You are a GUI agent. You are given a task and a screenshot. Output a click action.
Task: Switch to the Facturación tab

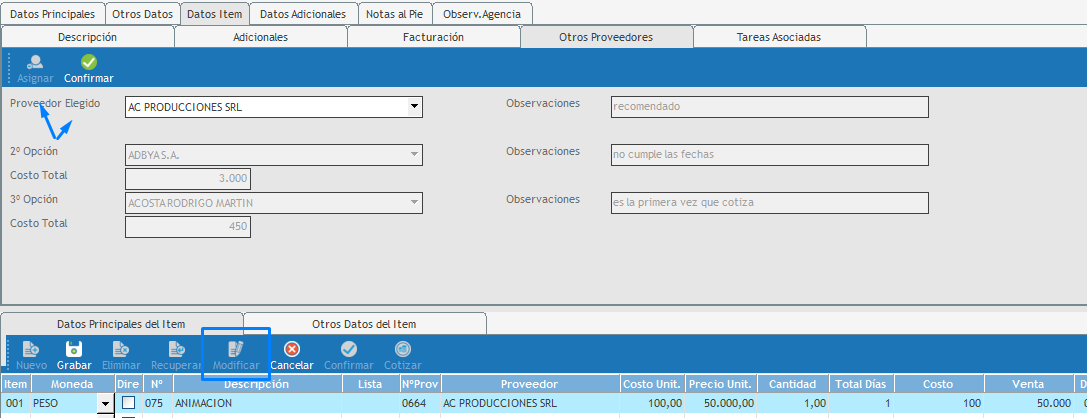click(433, 37)
